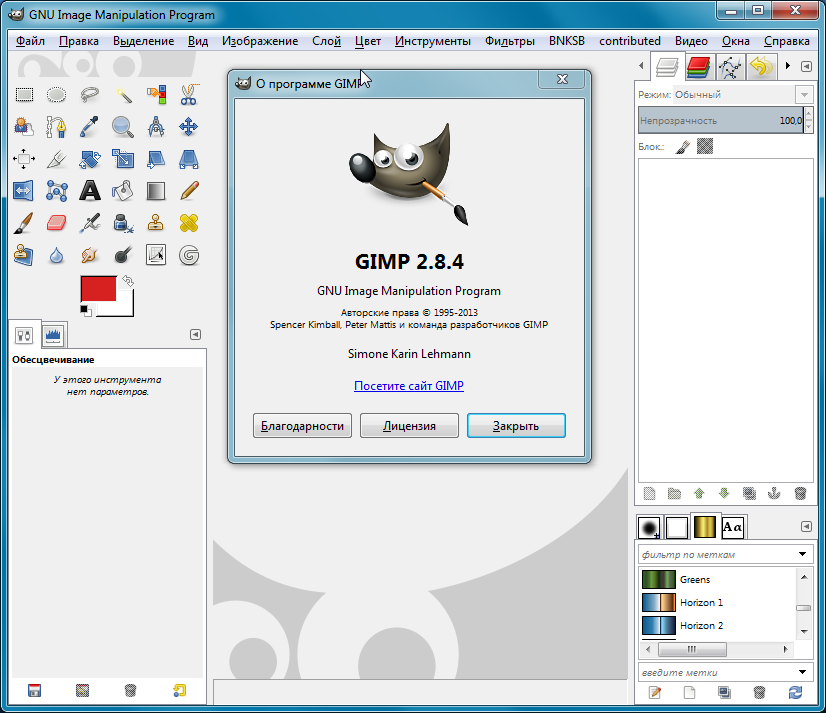Select the Move tool
This screenshot has height=713, width=826.
189,127
